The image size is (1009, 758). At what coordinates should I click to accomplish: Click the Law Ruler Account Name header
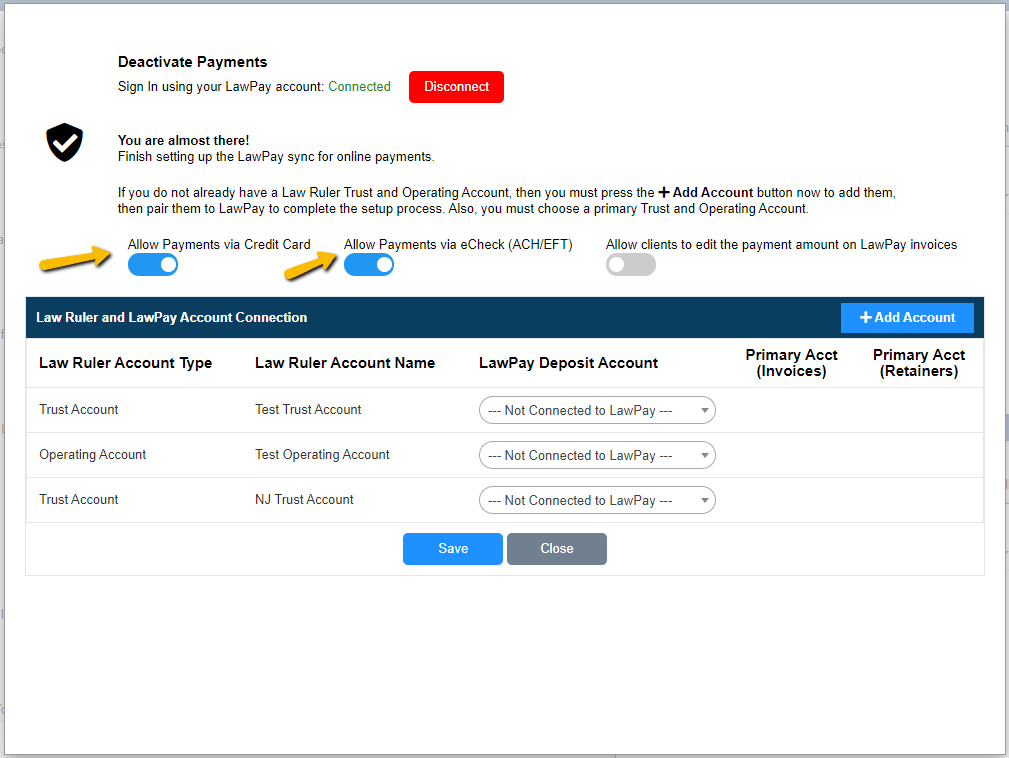[345, 363]
